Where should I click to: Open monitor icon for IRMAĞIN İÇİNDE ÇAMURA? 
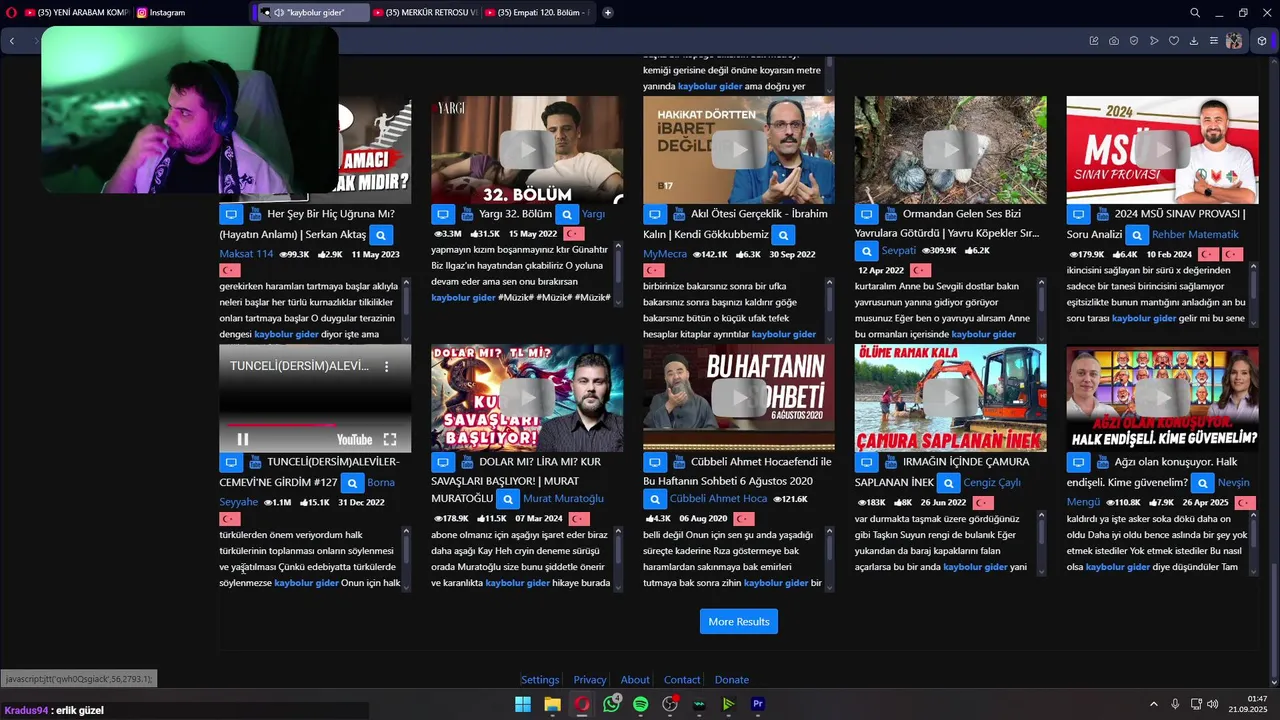866,462
